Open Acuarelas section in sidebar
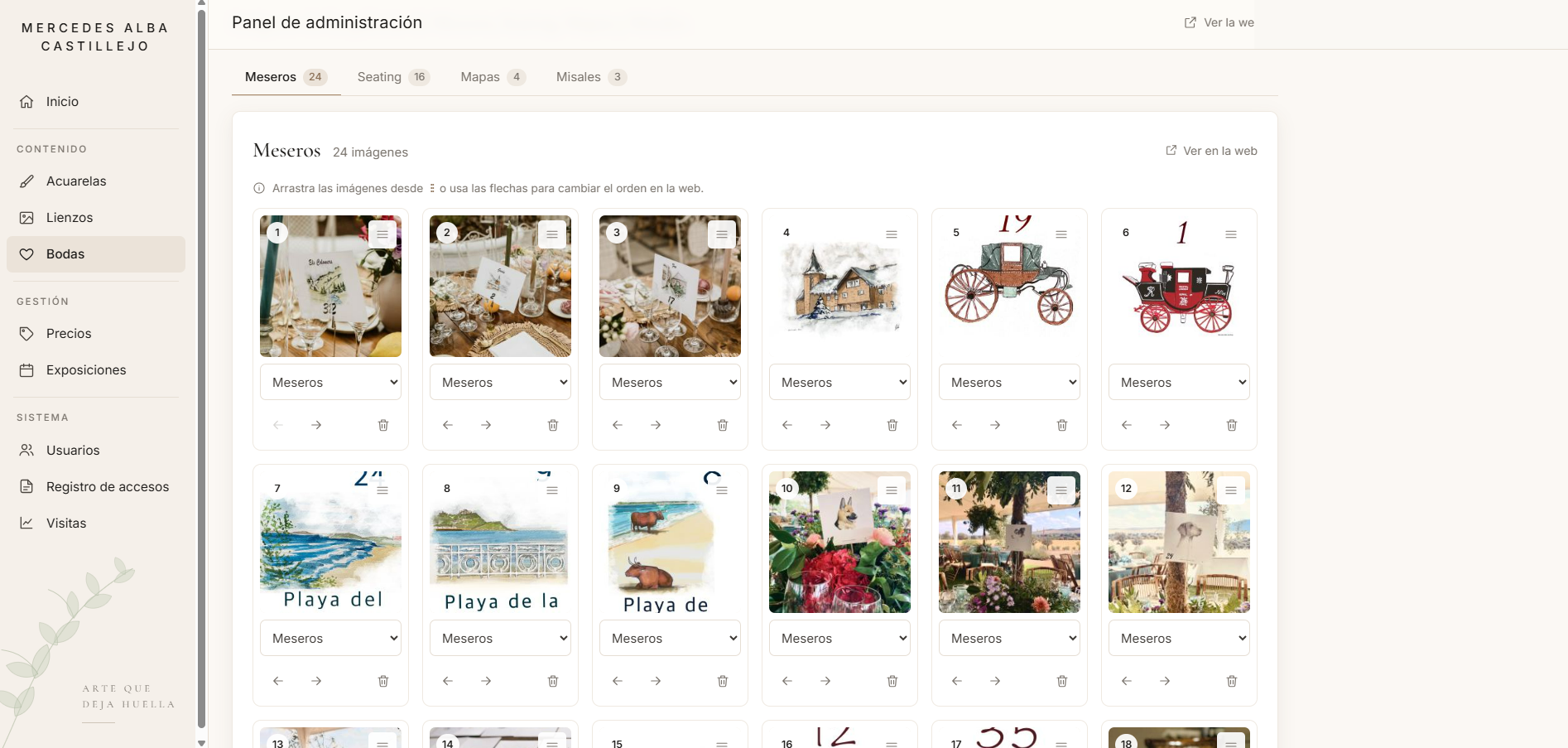This screenshot has width=1568, height=748. tap(96, 181)
